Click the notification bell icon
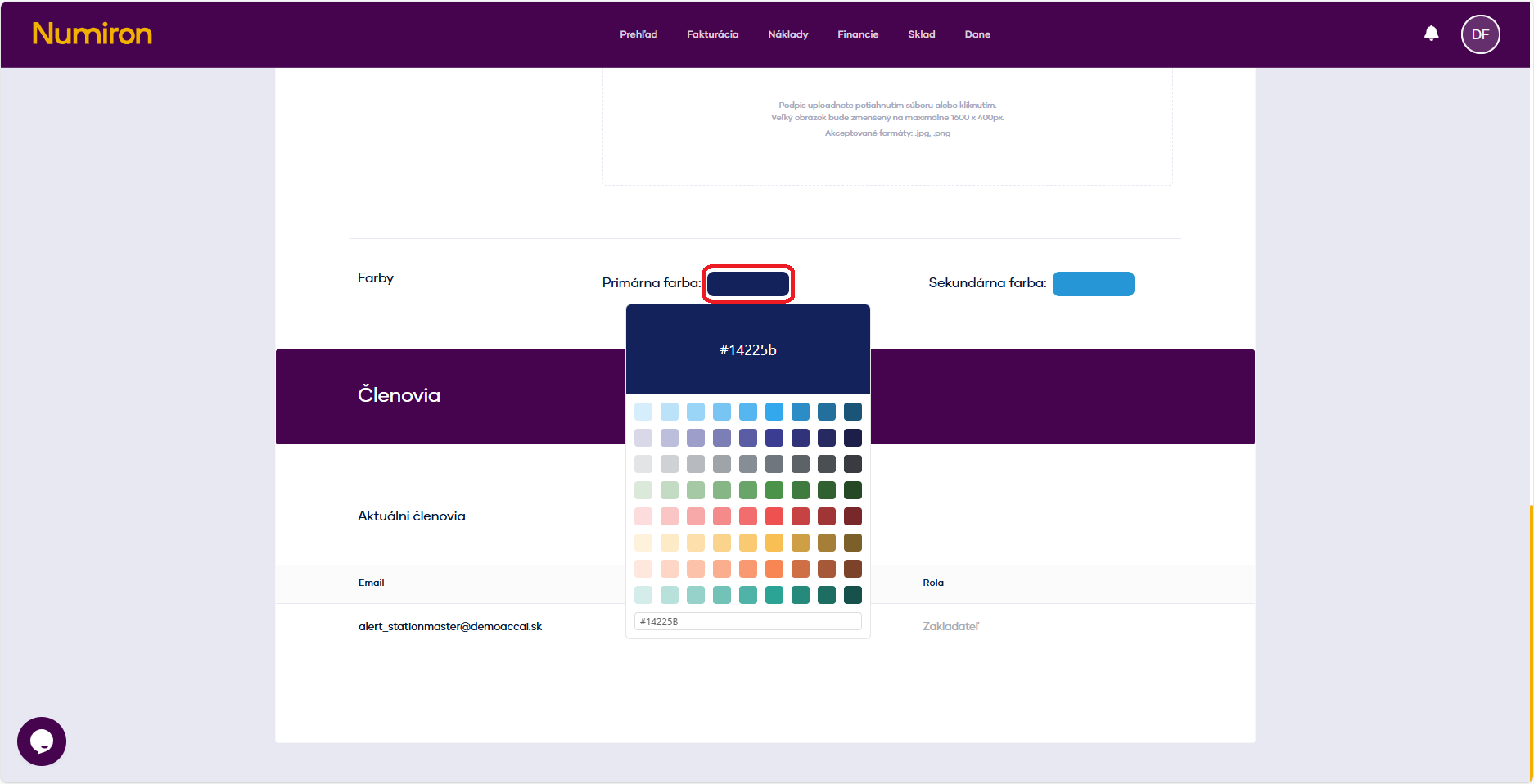 1431,34
